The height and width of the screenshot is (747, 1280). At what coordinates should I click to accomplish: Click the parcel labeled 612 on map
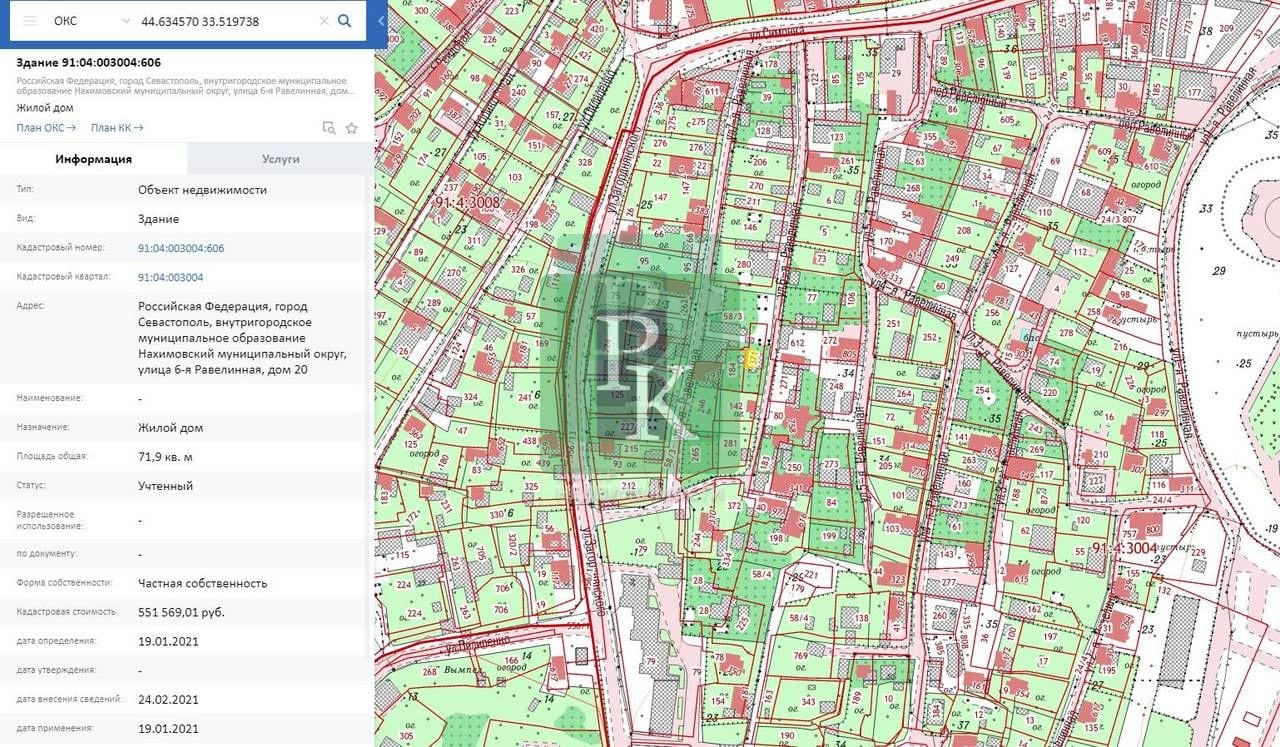[797, 343]
